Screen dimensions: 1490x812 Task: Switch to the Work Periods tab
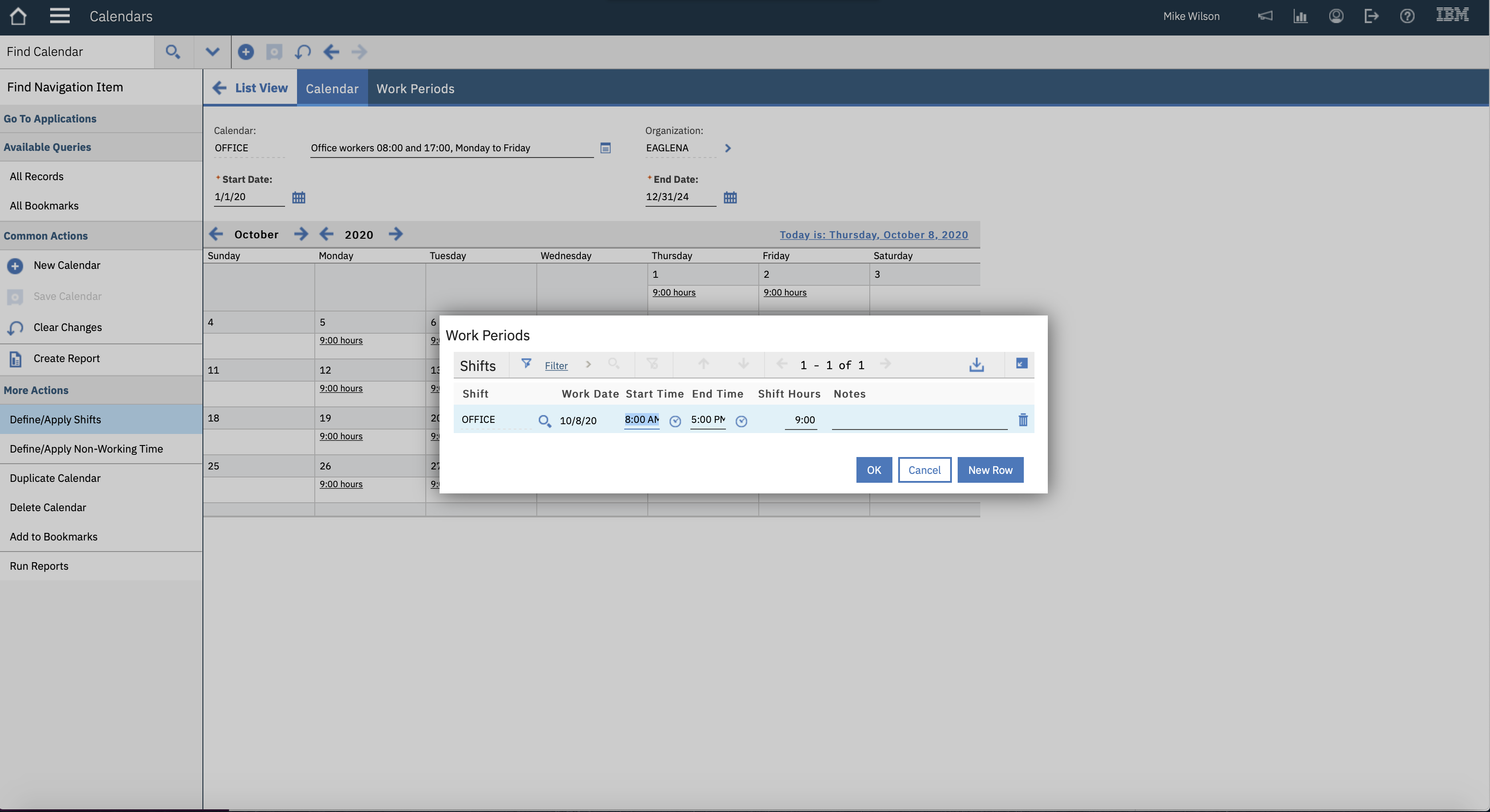coord(415,88)
